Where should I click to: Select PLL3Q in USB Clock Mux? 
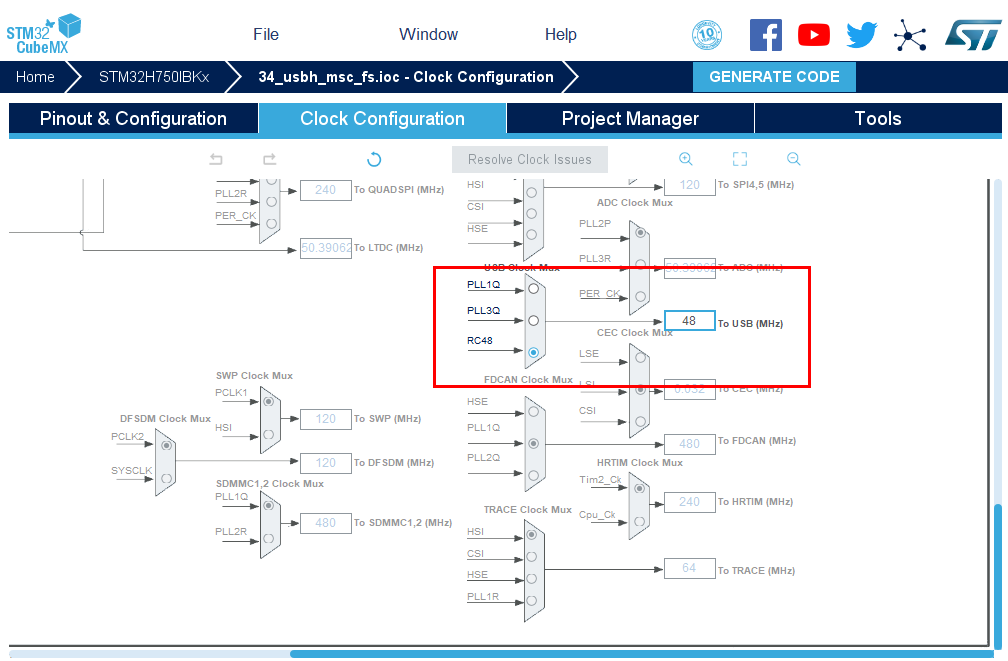[x=534, y=321]
